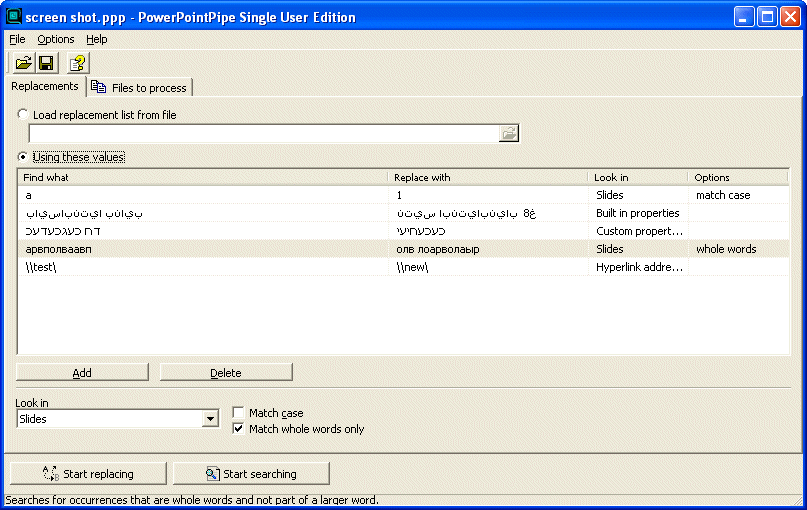Click the Replace with column header
807x510 pixels.
(488, 178)
